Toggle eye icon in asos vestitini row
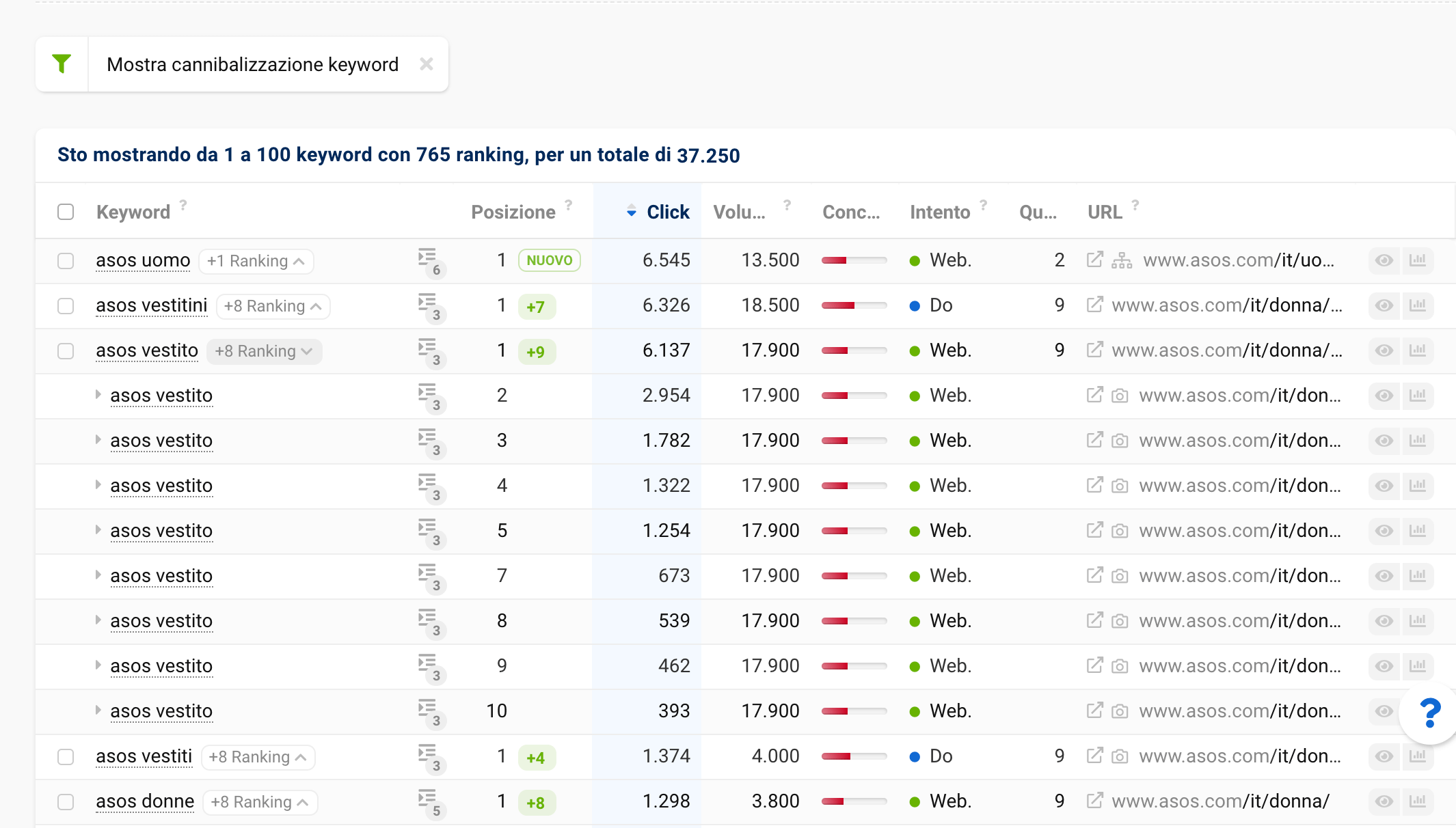Screen dimensions: 1456x828 (1384, 305)
